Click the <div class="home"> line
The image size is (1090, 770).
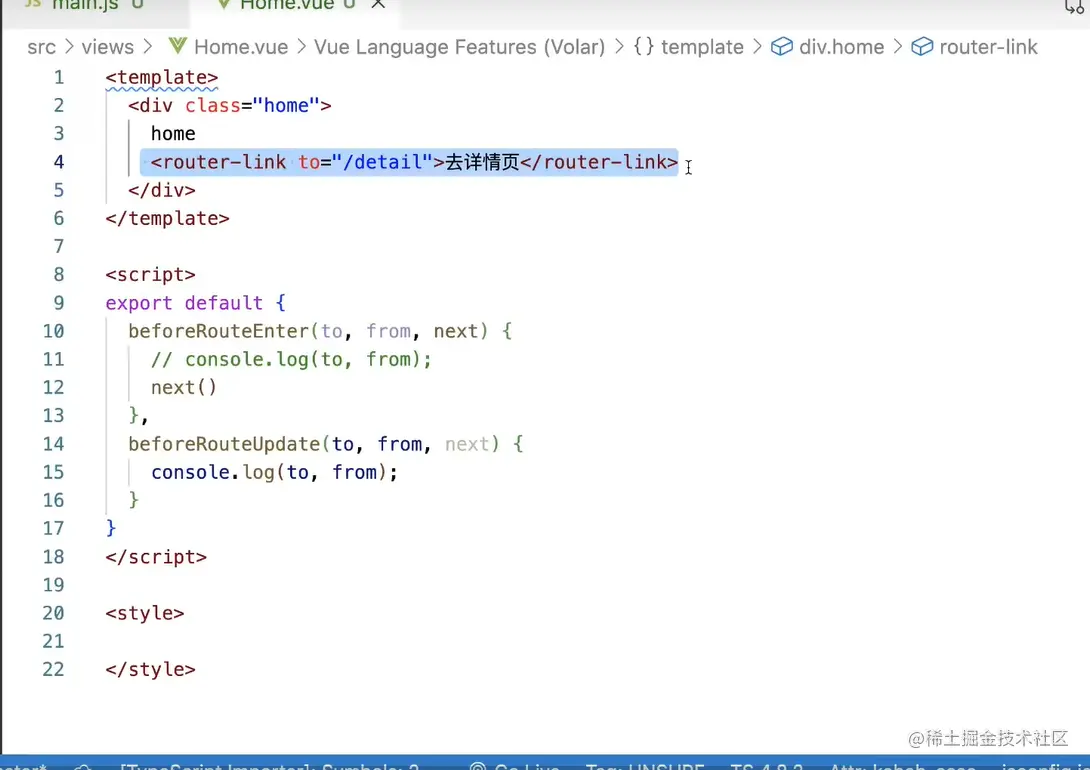point(229,106)
